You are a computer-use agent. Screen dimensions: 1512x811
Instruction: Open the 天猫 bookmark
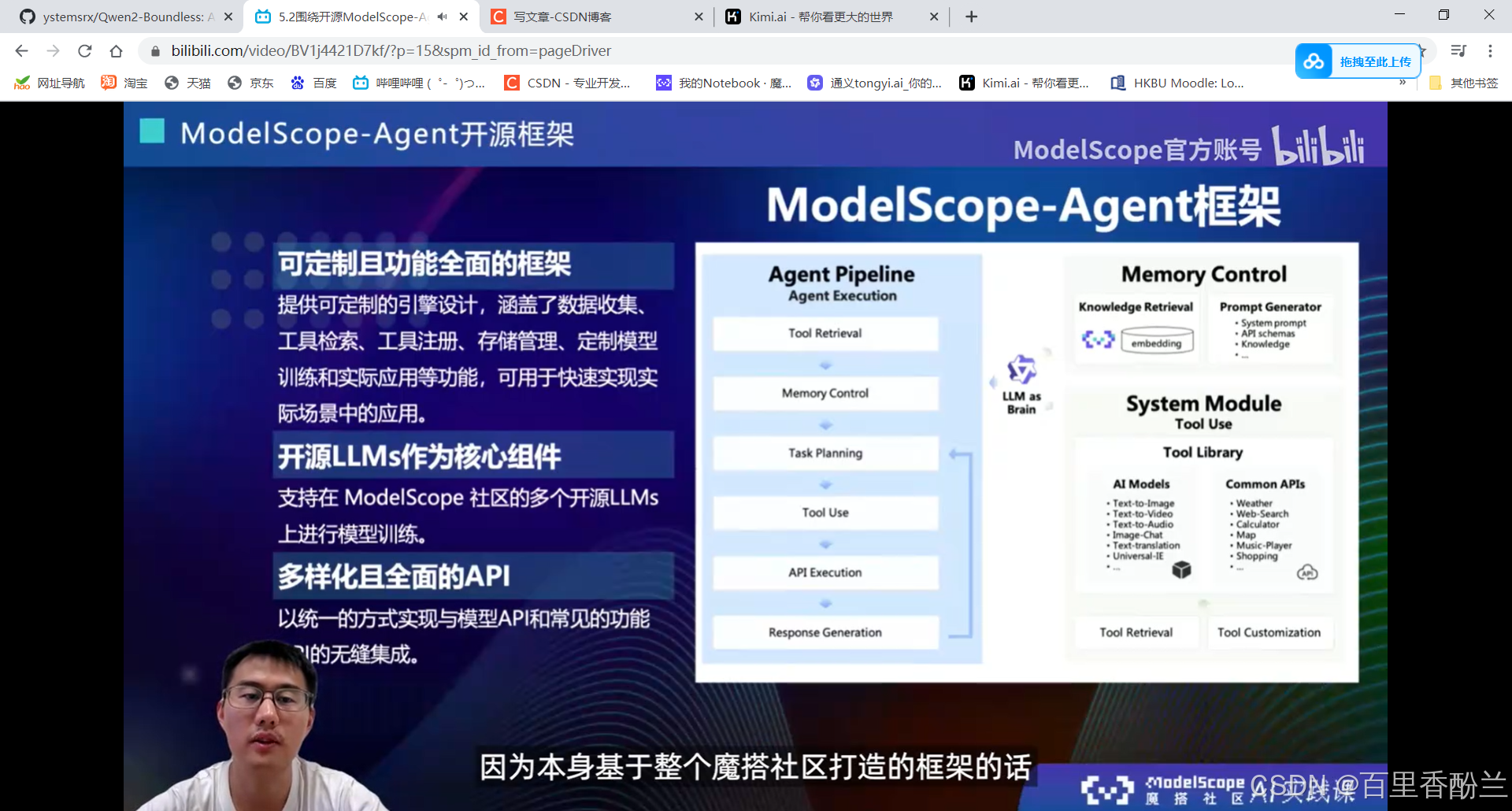pos(187,83)
